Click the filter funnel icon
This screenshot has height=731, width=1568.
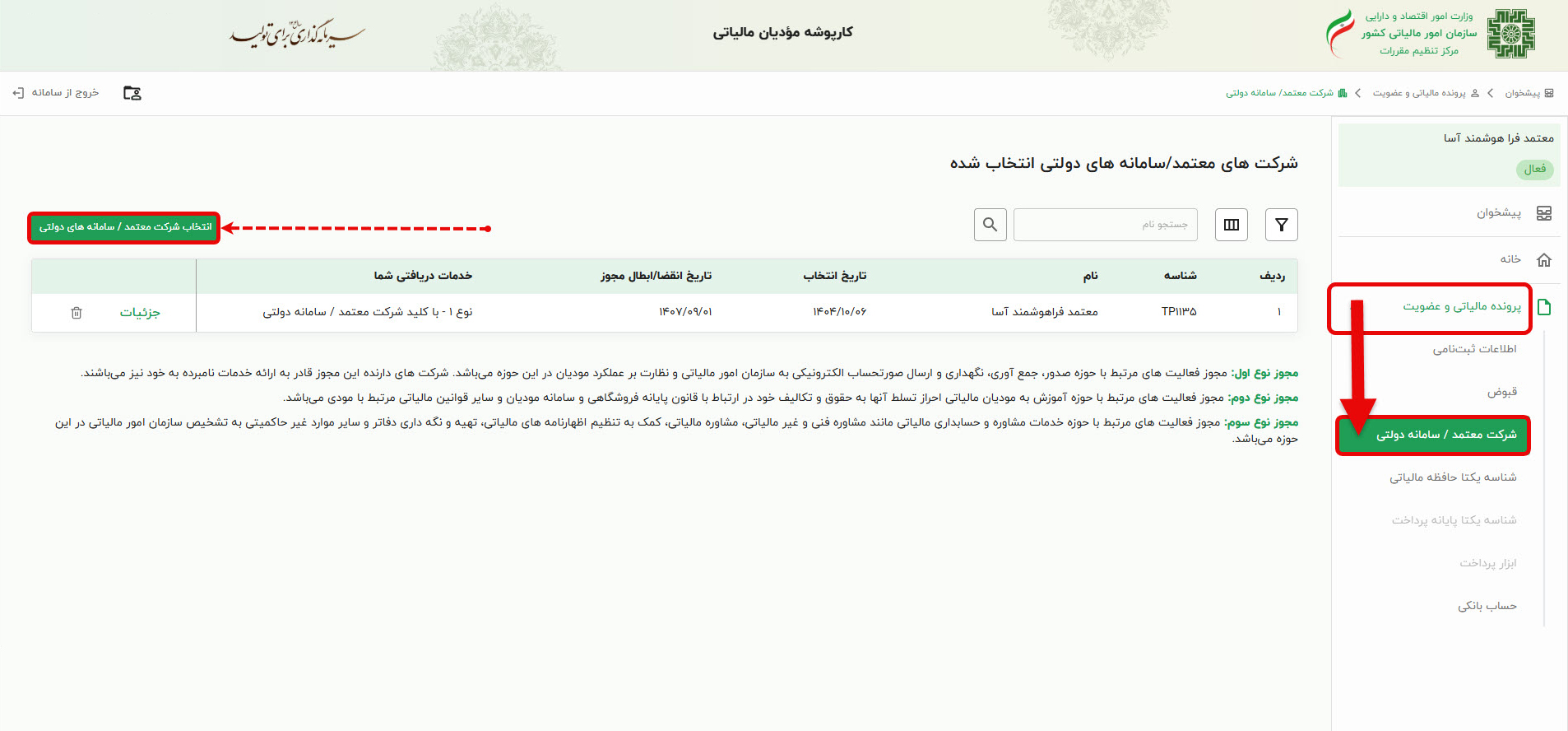(1281, 225)
